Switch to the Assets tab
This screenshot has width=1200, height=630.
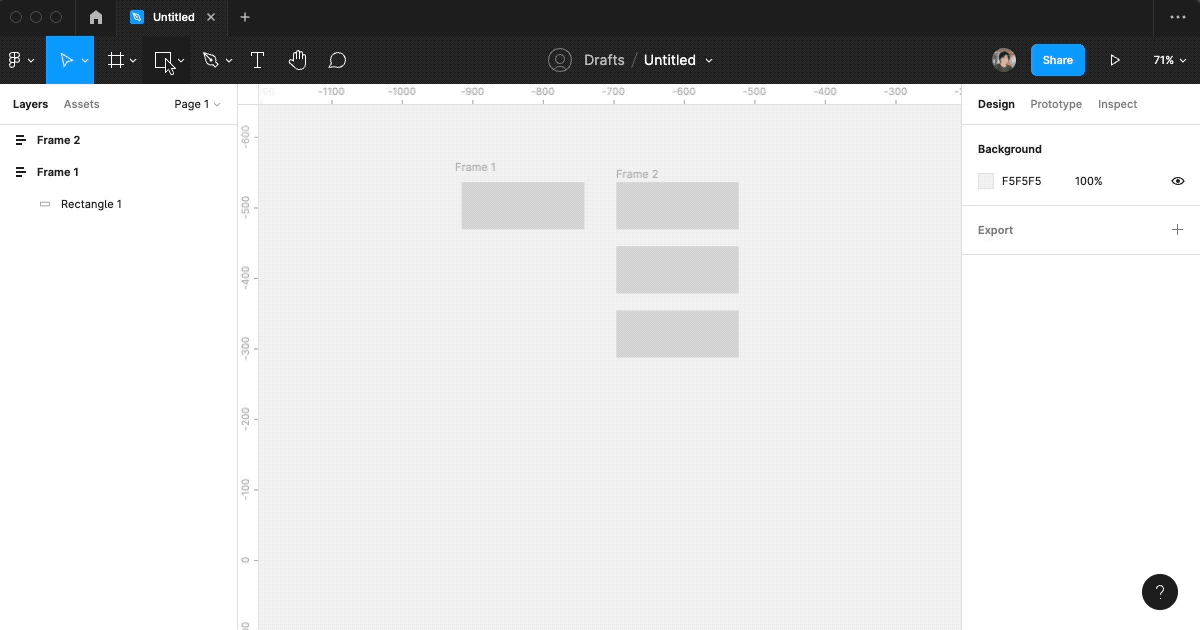81,104
